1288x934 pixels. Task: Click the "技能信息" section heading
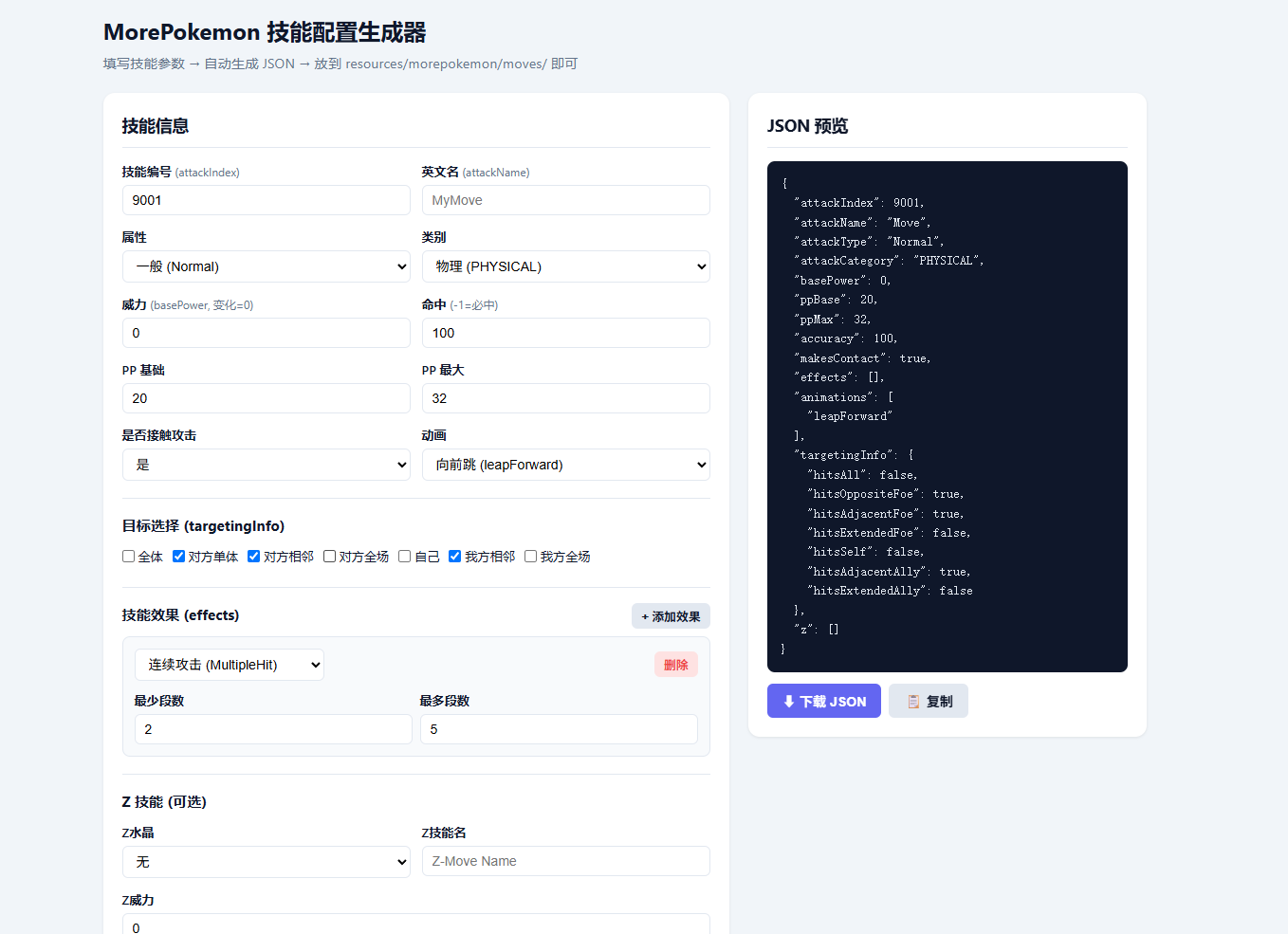[156, 126]
